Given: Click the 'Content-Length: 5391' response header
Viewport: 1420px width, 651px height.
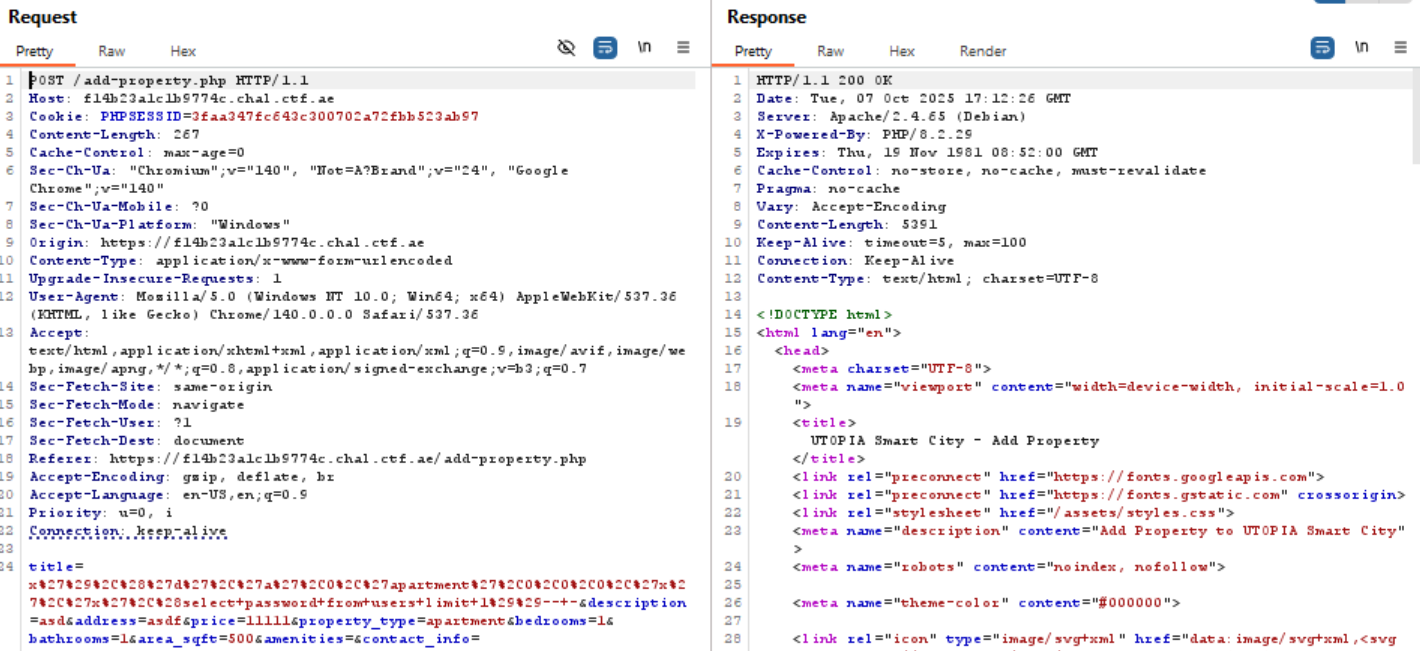Looking at the screenshot, I should [847, 225].
